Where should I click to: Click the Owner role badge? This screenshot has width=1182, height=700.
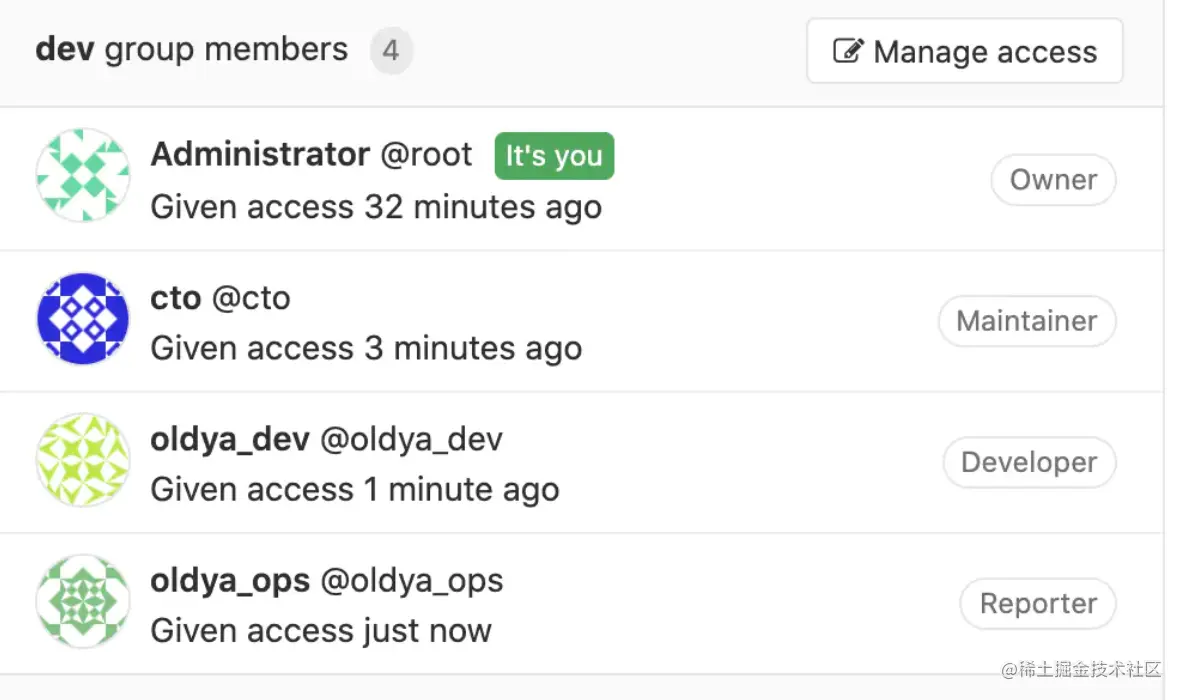(x=1053, y=180)
